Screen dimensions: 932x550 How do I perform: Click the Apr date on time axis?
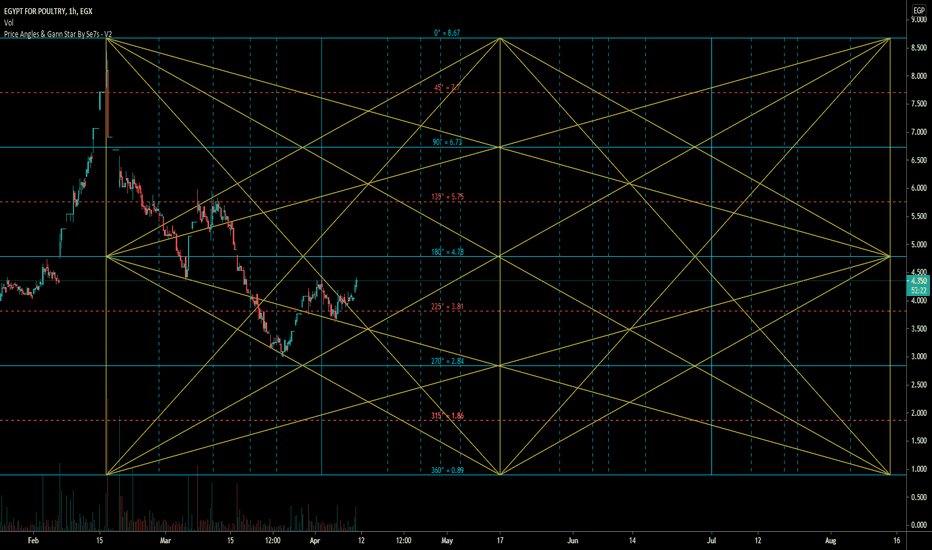pyautogui.click(x=315, y=540)
